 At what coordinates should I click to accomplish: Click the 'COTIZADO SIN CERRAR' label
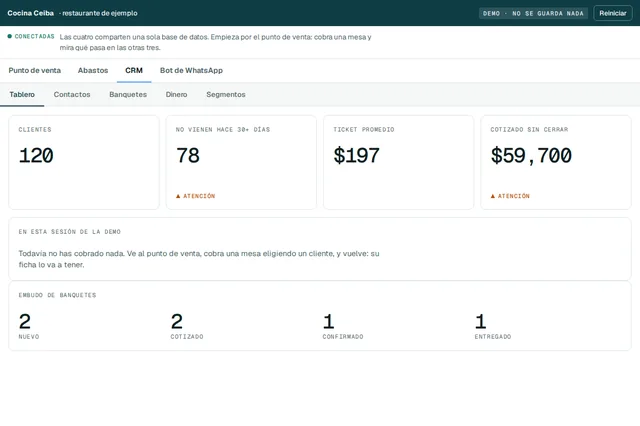(529, 129)
